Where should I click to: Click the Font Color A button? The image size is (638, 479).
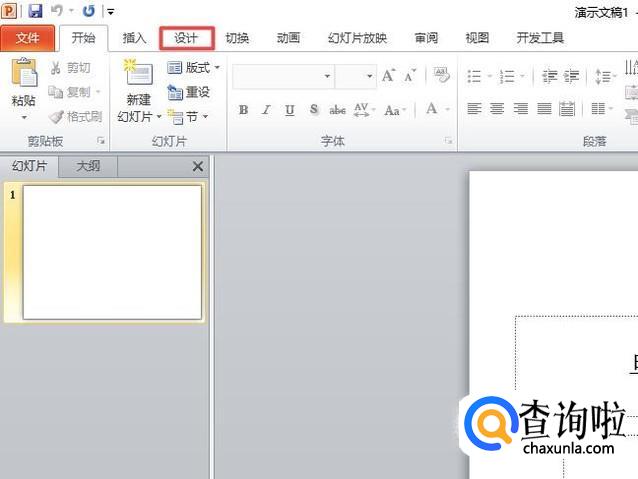(432, 109)
